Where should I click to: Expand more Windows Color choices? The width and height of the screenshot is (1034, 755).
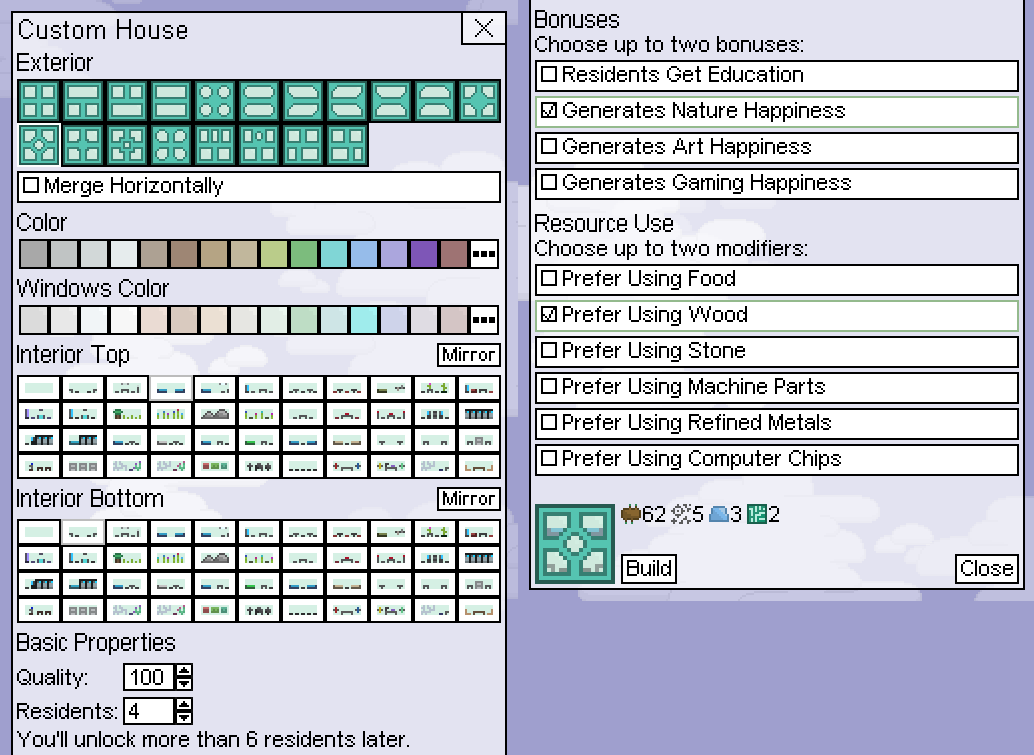click(x=484, y=320)
